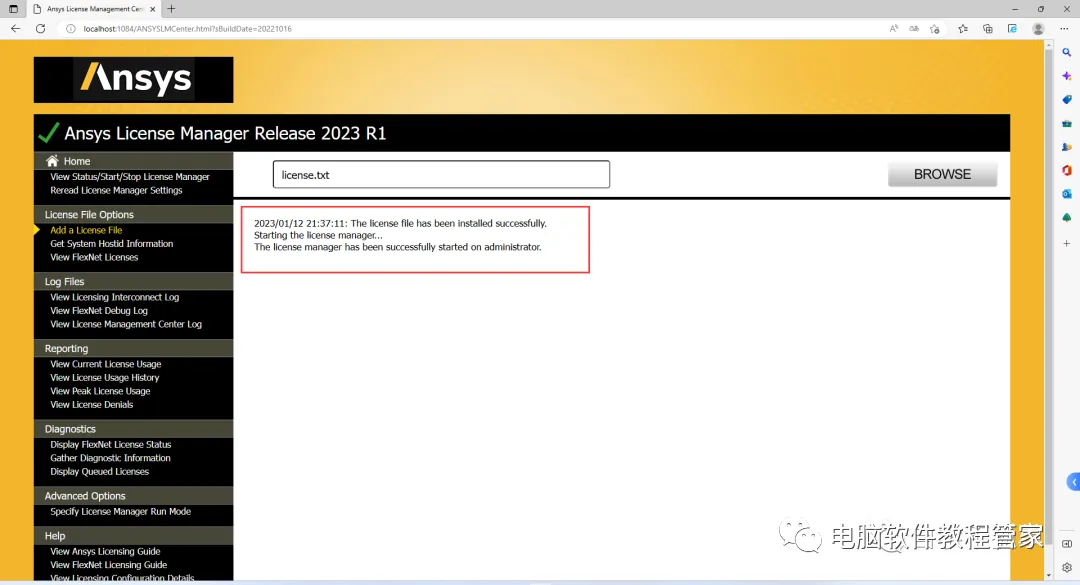This screenshot has height=585, width=1080.
Task: Click Reread License Manager Settings
Action: click(x=116, y=190)
